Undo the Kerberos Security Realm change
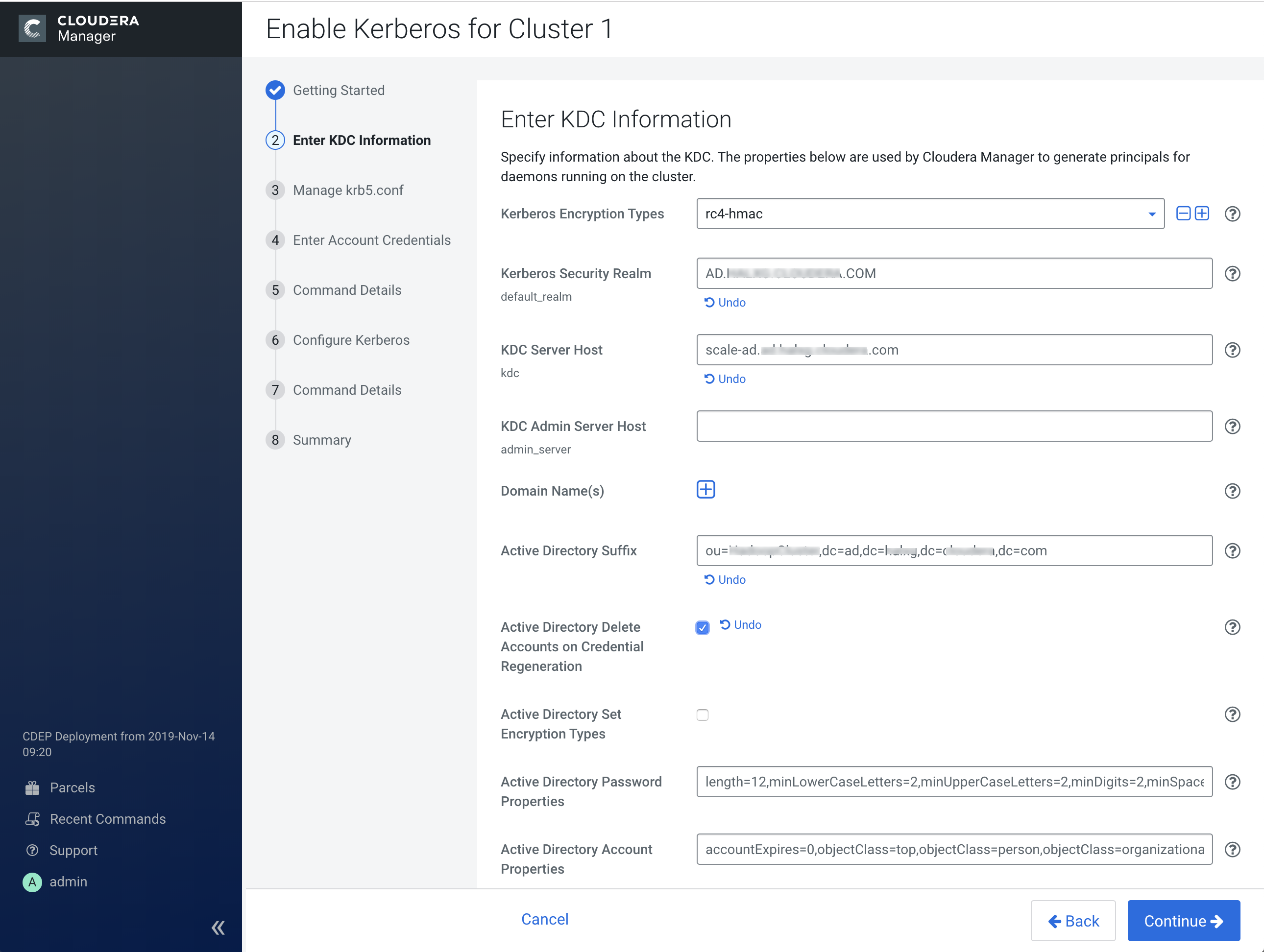 tap(725, 303)
